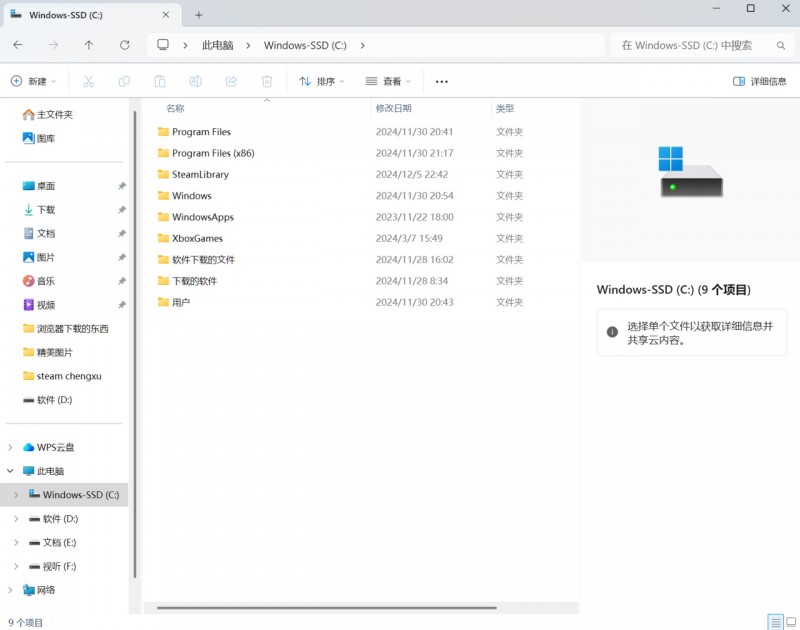The width and height of the screenshot is (800, 630).
Task: Expand chevron after Windows-SSD (C:) breadcrumb
Action: point(362,45)
